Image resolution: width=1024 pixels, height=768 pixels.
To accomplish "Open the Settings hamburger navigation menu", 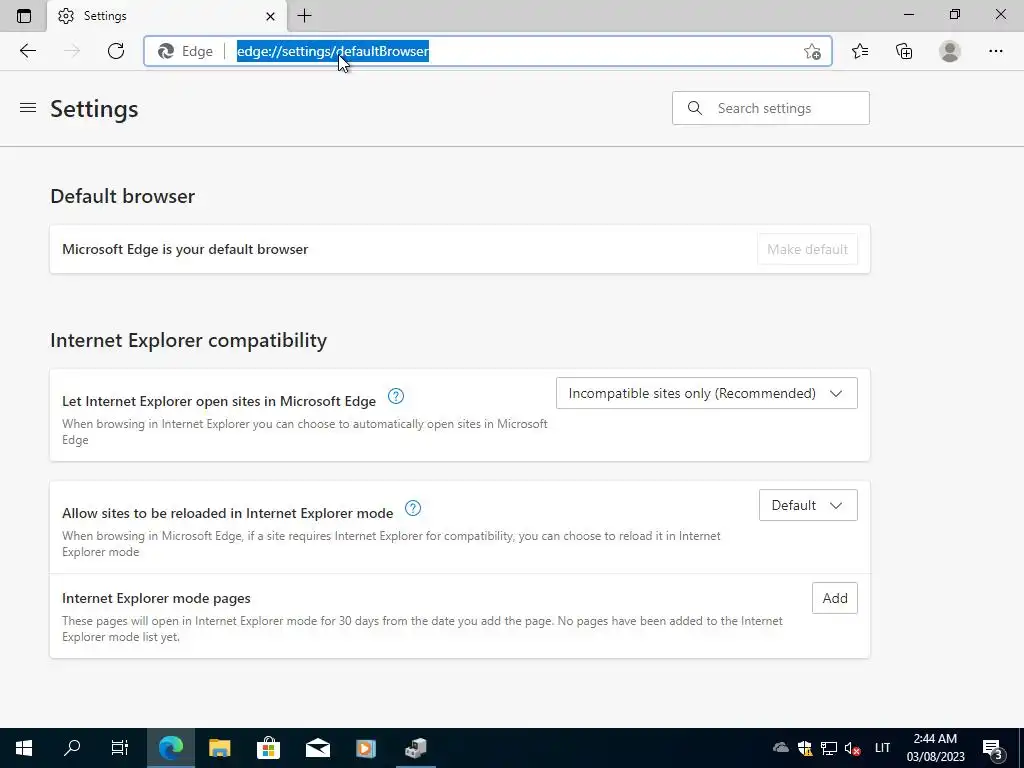I will click(x=28, y=108).
